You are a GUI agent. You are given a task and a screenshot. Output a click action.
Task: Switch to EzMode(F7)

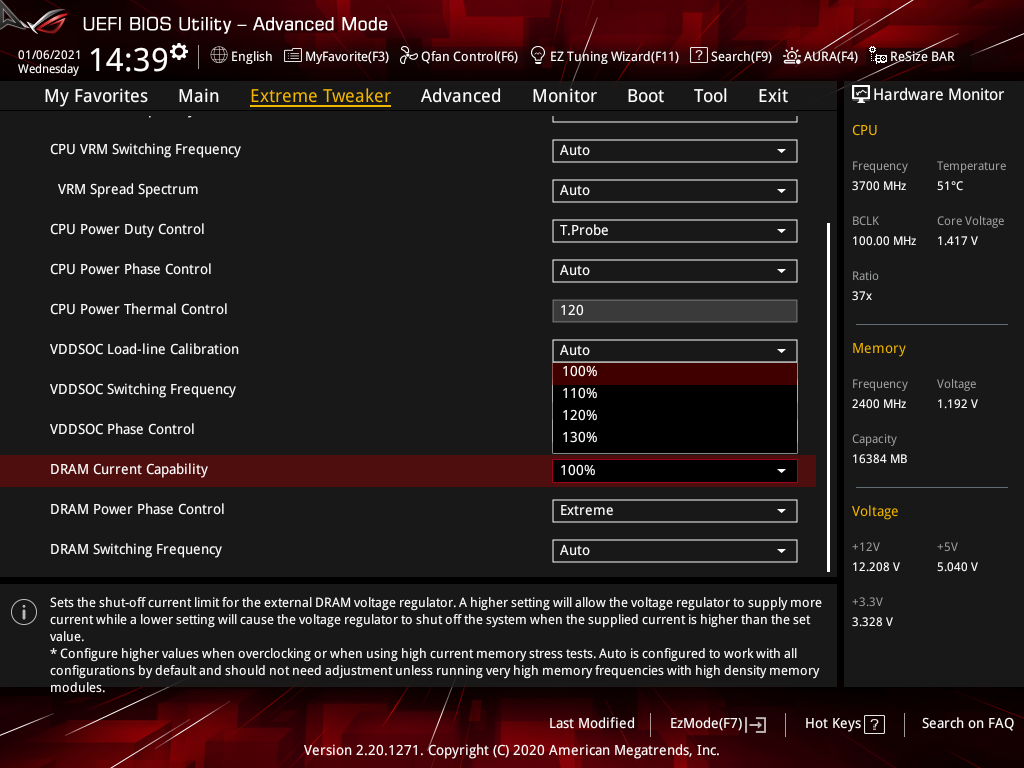pos(718,724)
